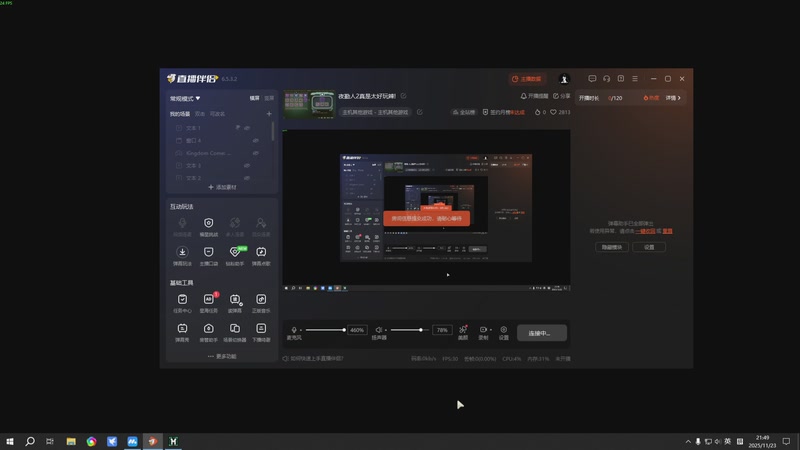Select 竖屏 portrait orientation
800x450 pixels.
(x=269, y=98)
